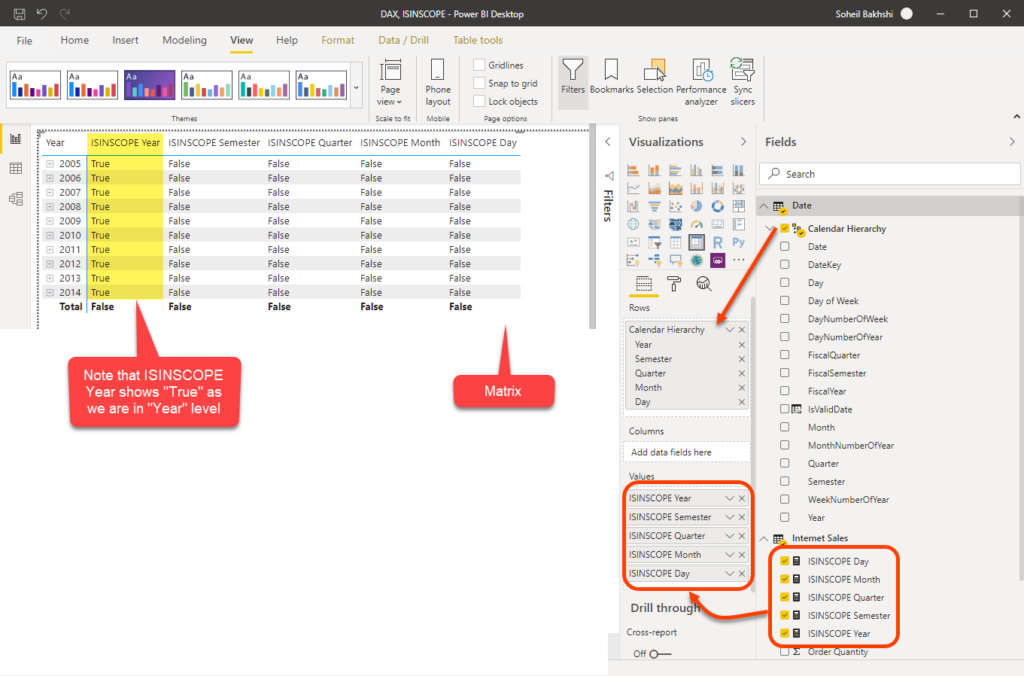Expand the 2014 row in matrix
The image size is (1024, 676).
click(50, 293)
